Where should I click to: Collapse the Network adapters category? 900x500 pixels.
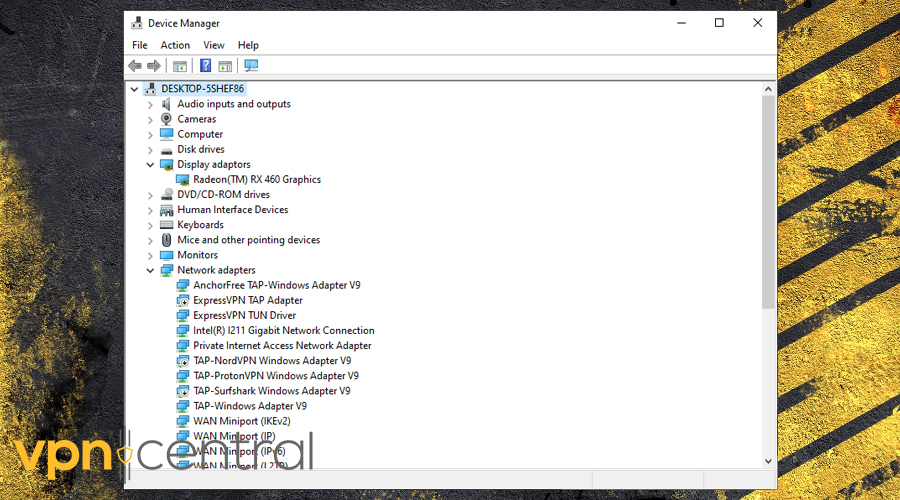pos(151,270)
